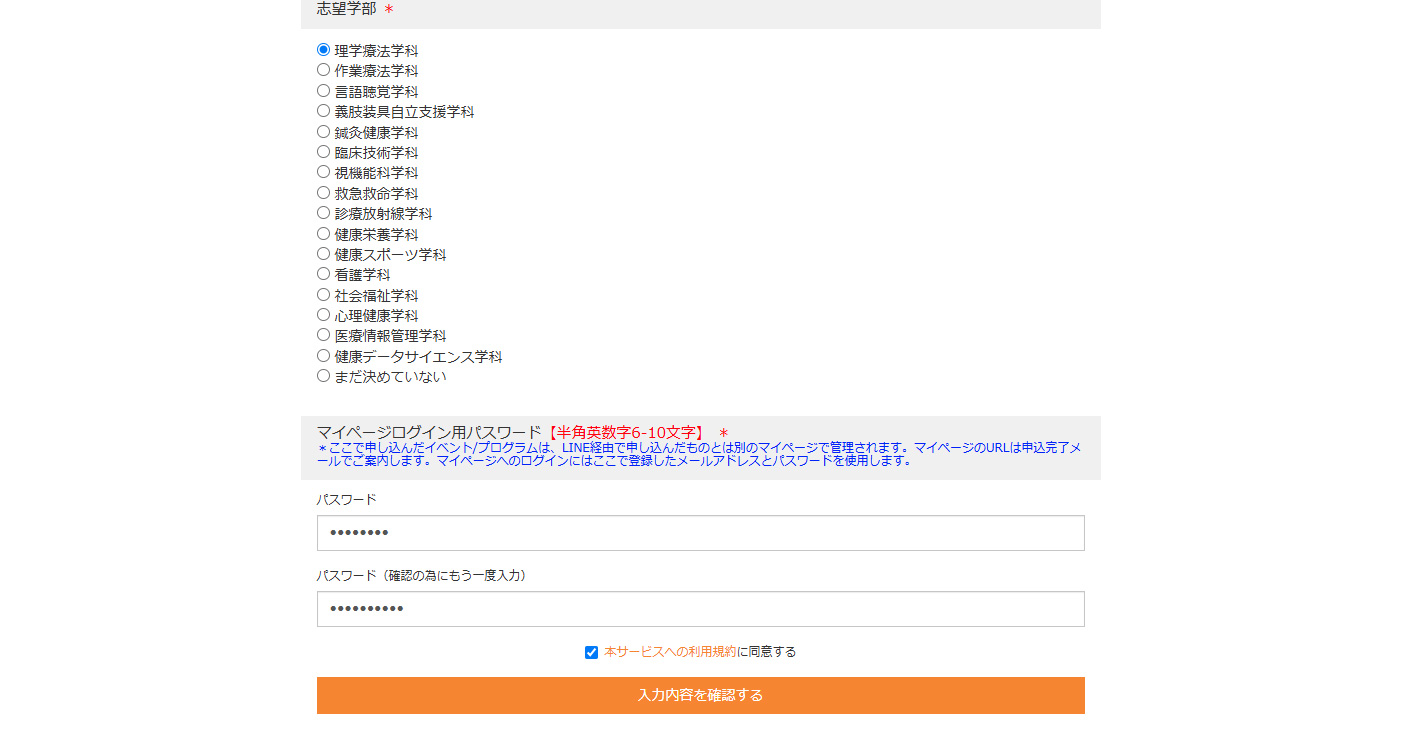Focus the password confirmation input field
The height and width of the screenshot is (755, 1408).
[x=700, y=609]
